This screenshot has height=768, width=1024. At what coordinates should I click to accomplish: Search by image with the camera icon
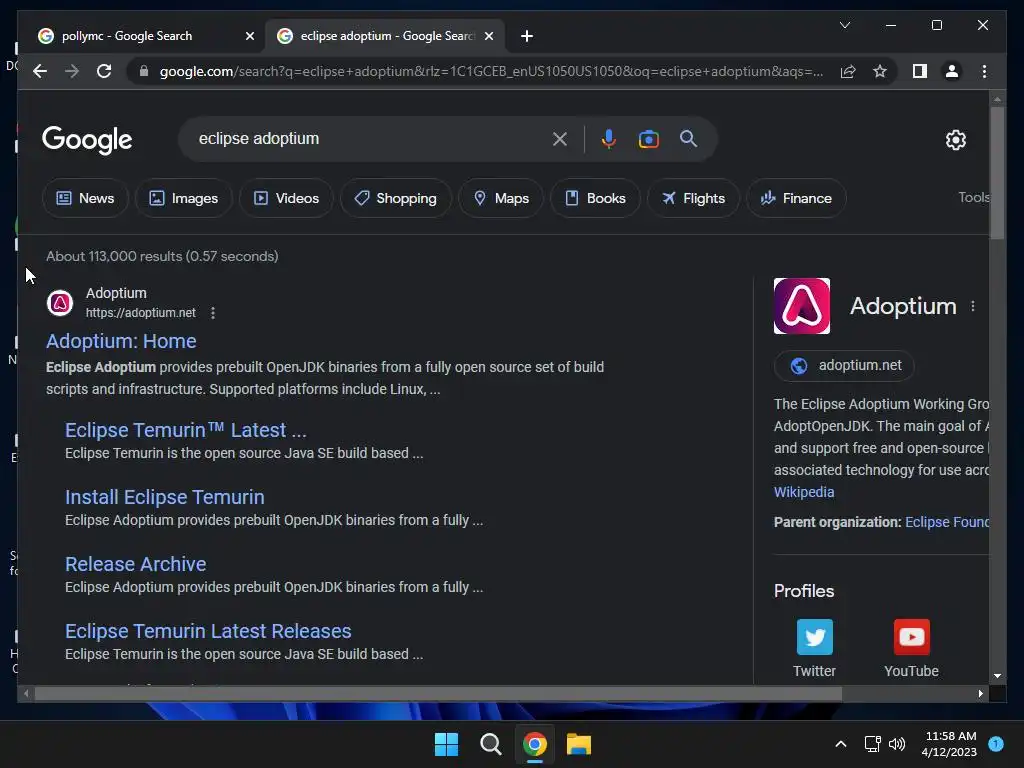pos(648,138)
